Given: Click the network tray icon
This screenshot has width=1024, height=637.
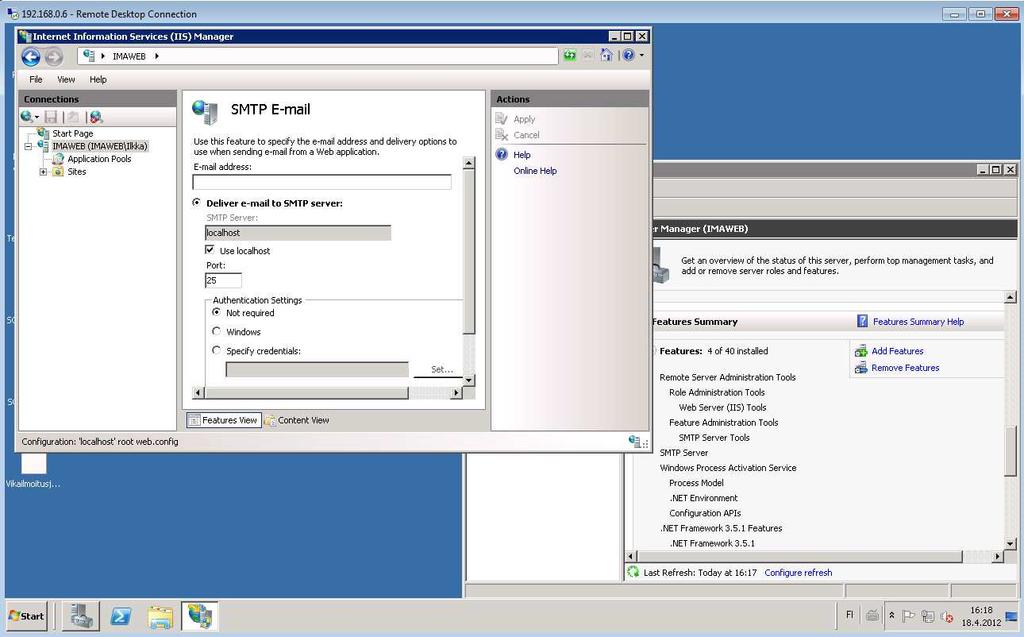Looking at the screenshot, I should click(x=927, y=615).
